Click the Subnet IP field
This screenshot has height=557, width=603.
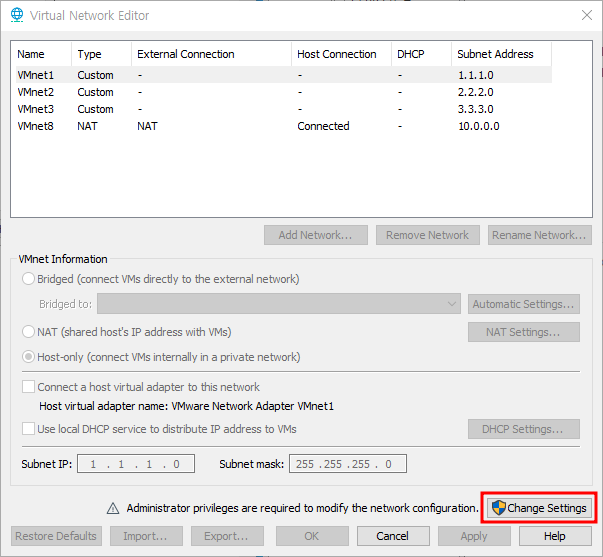coord(136,464)
